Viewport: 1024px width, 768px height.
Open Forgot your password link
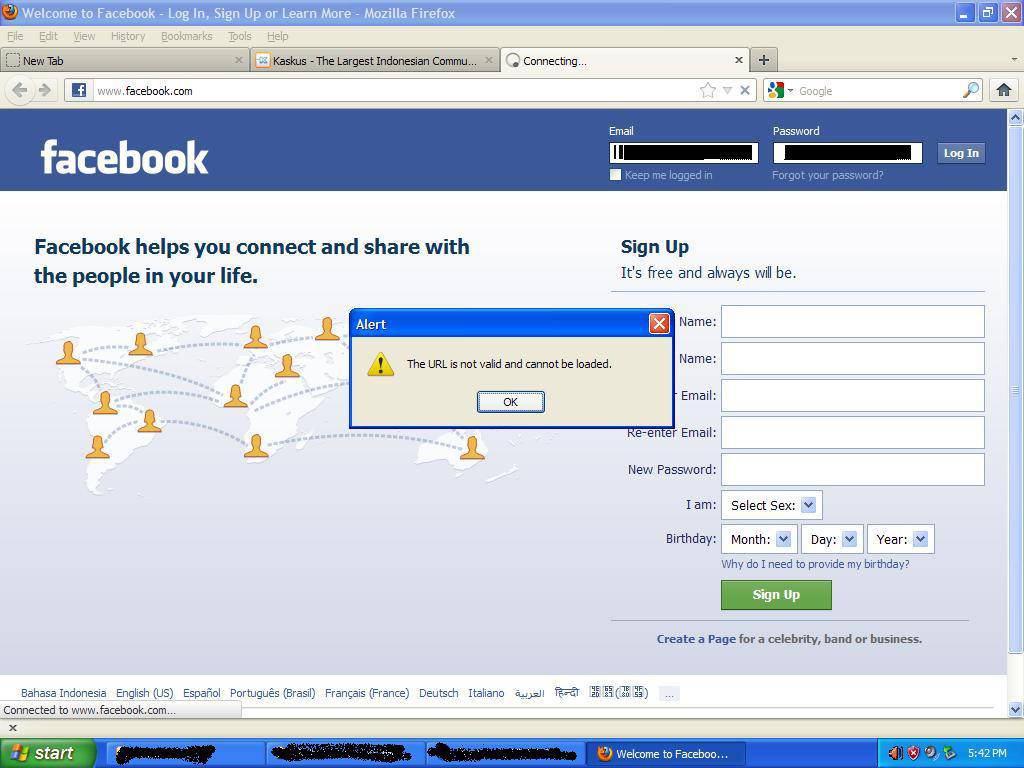click(x=827, y=175)
